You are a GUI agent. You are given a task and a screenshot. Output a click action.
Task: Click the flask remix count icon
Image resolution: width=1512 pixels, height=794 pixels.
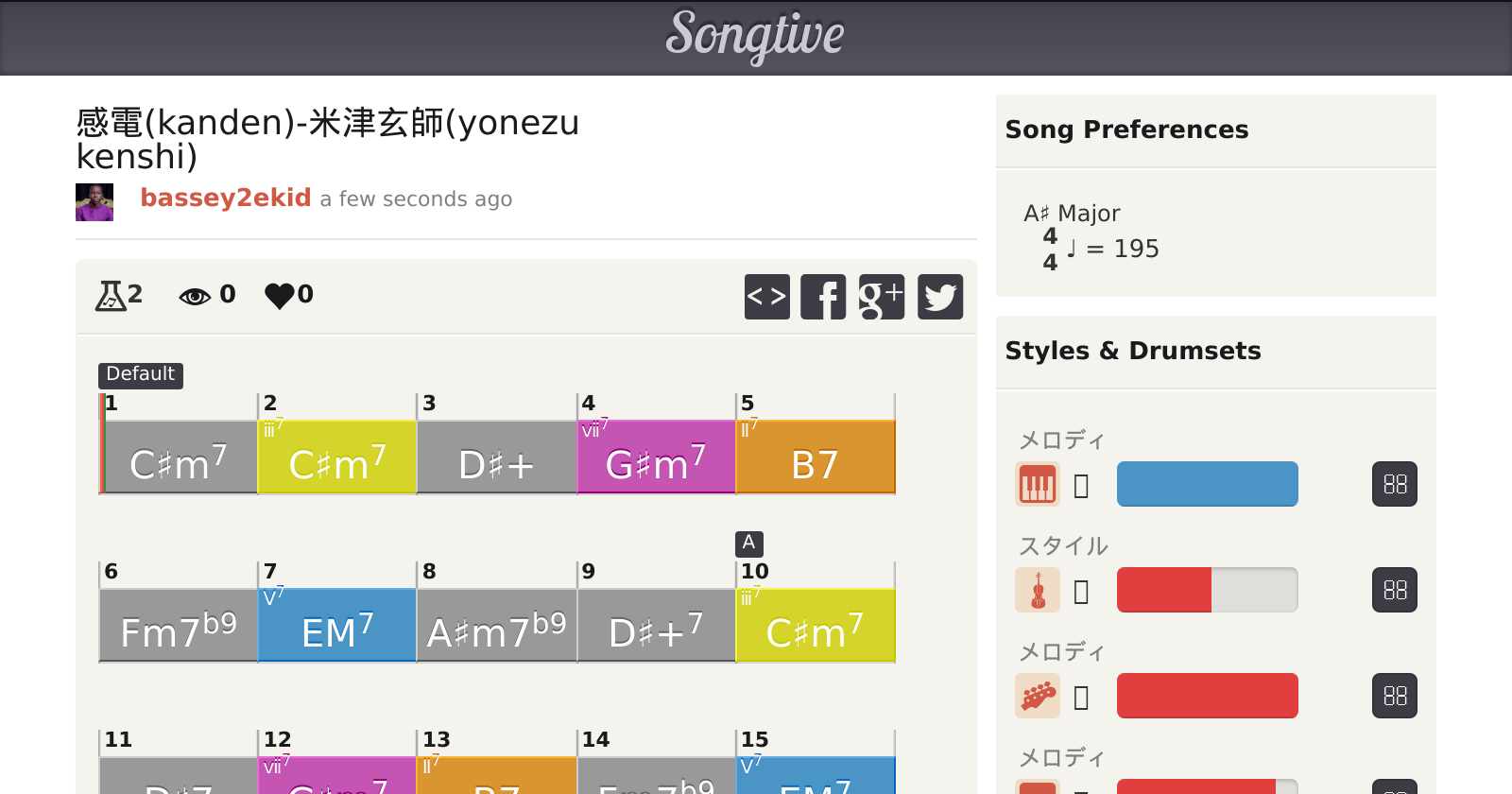[x=112, y=296]
